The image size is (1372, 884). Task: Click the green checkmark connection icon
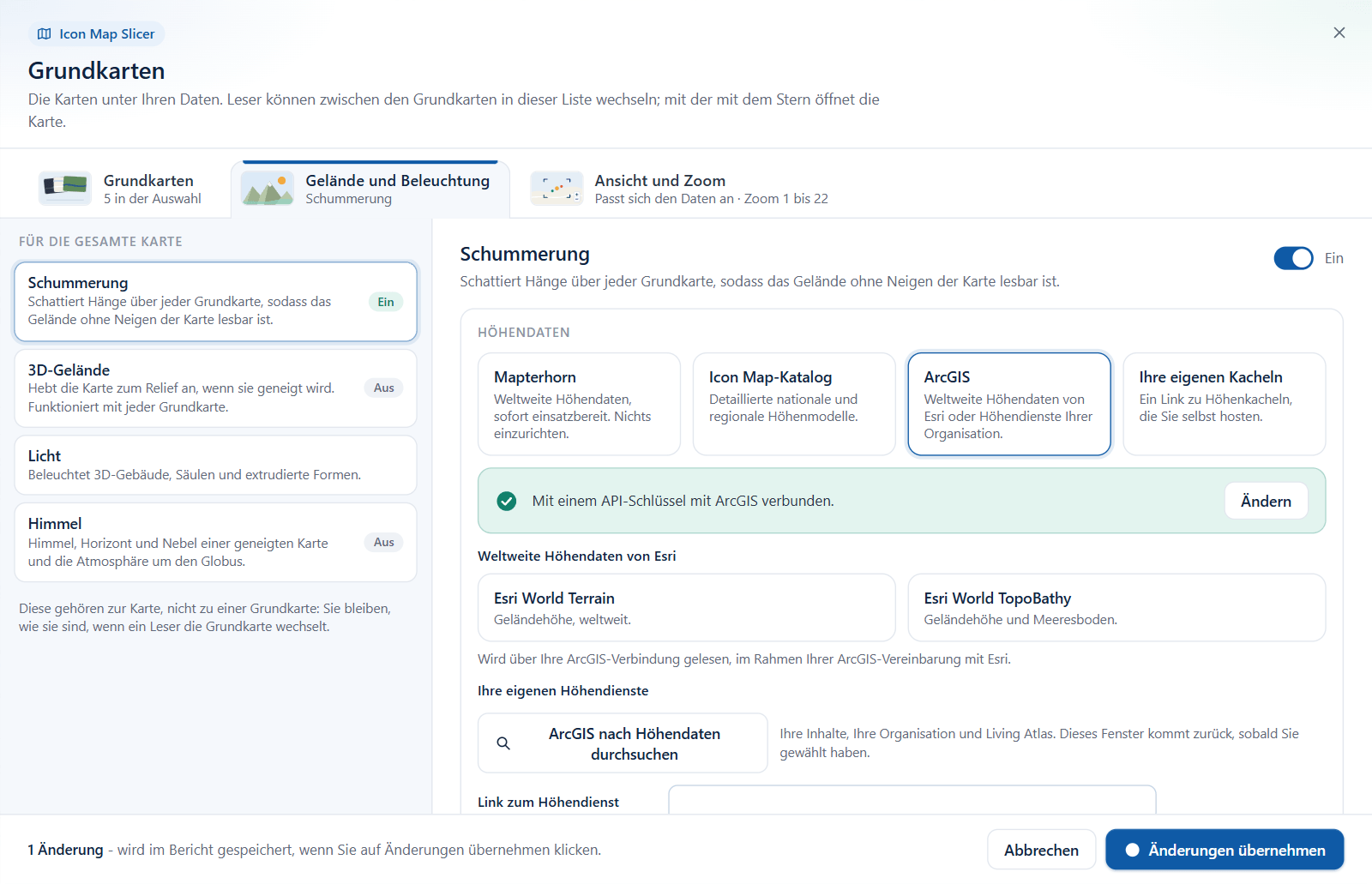point(507,501)
